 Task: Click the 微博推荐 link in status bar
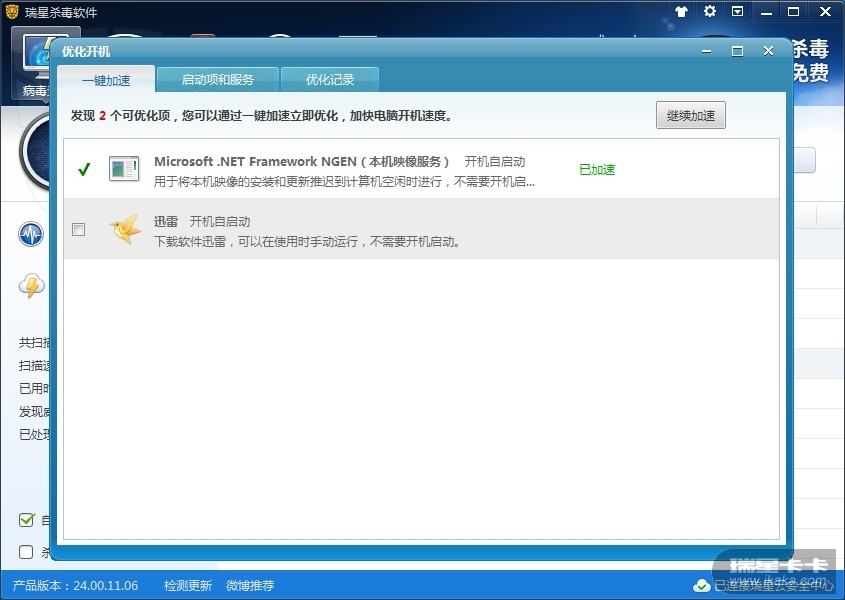(x=250, y=585)
